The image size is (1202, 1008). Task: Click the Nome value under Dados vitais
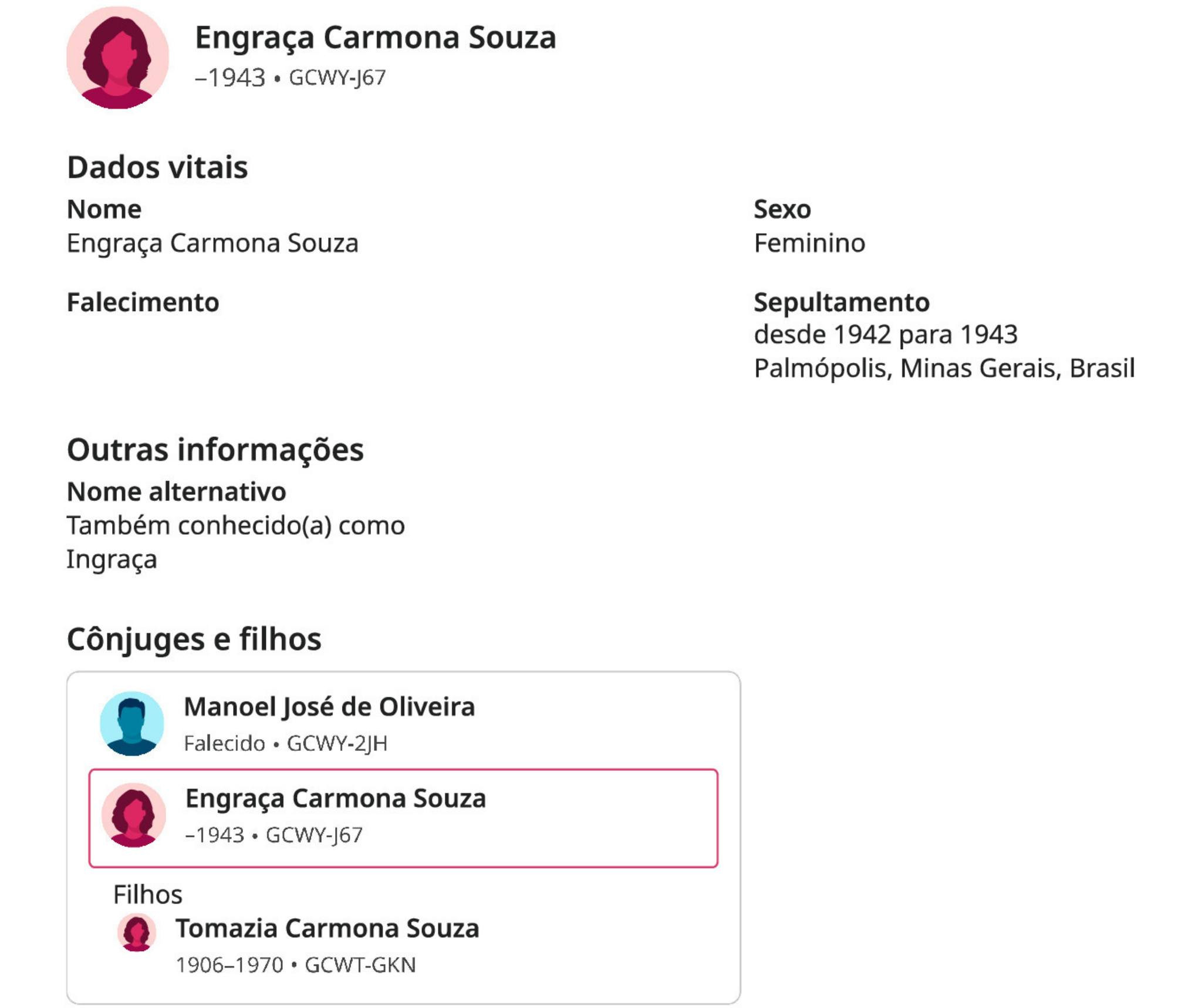tap(212, 243)
